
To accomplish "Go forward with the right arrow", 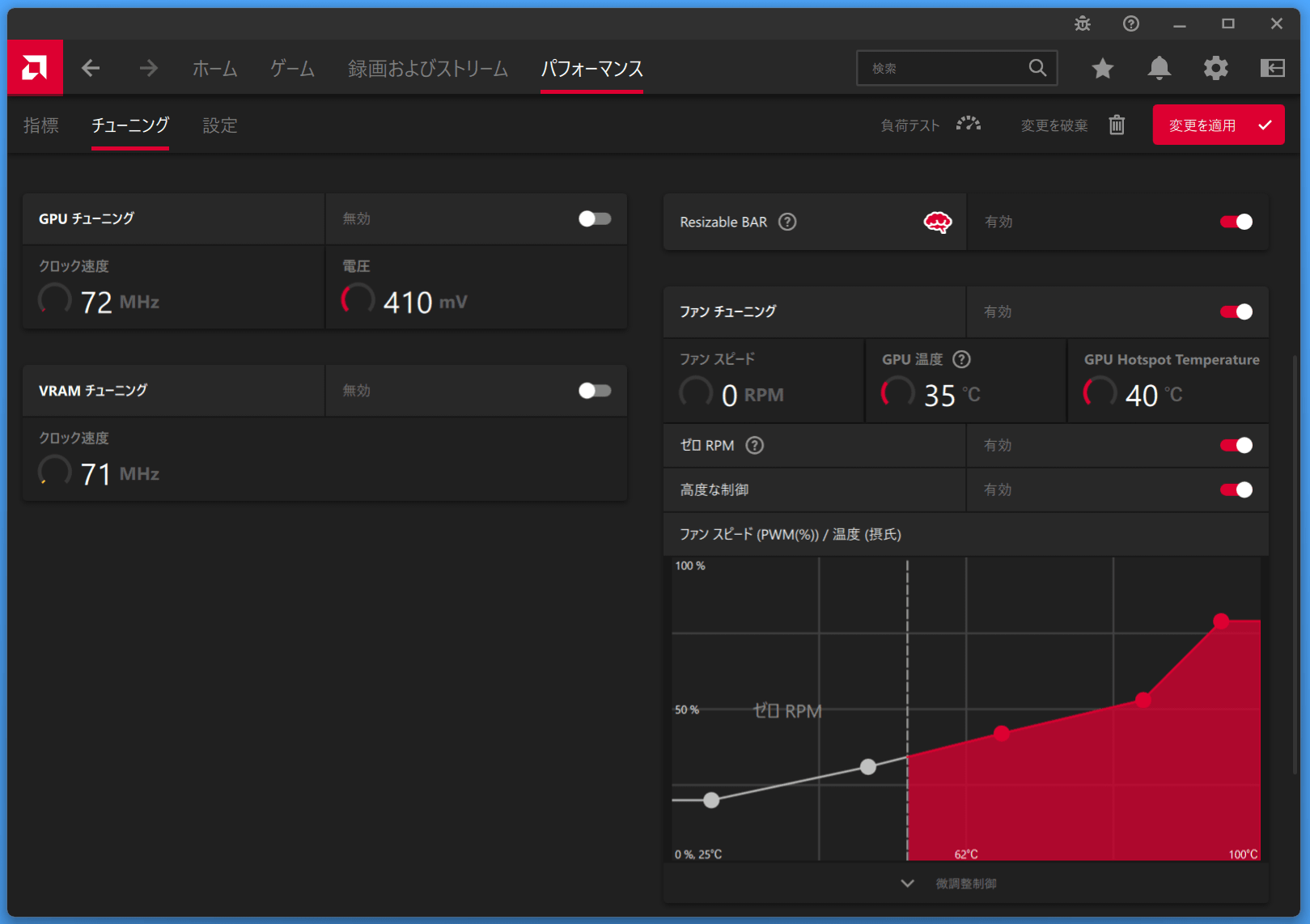I will pyautogui.click(x=148, y=69).
